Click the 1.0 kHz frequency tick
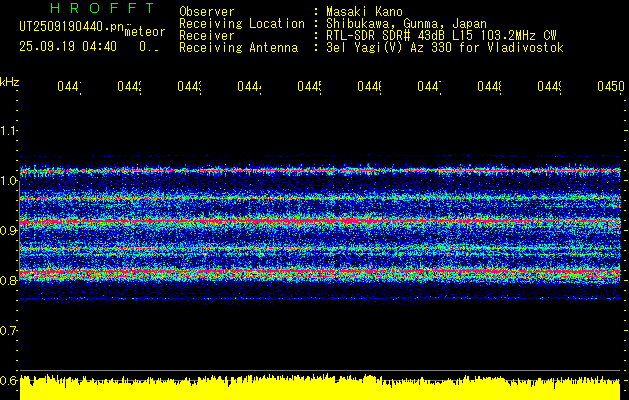629x400 pixels. (9, 181)
